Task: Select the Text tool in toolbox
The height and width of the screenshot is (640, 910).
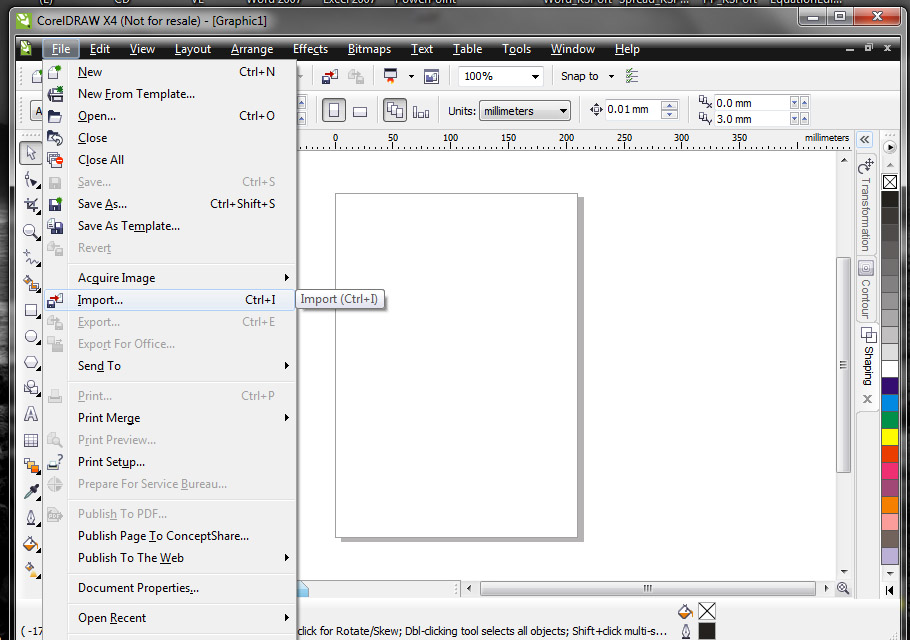Action: (31, 414)
